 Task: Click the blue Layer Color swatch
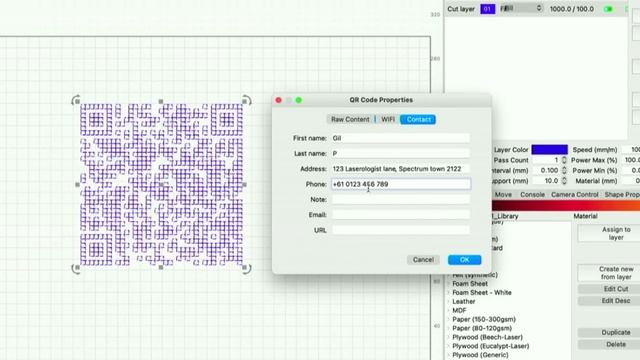(549, 149)
